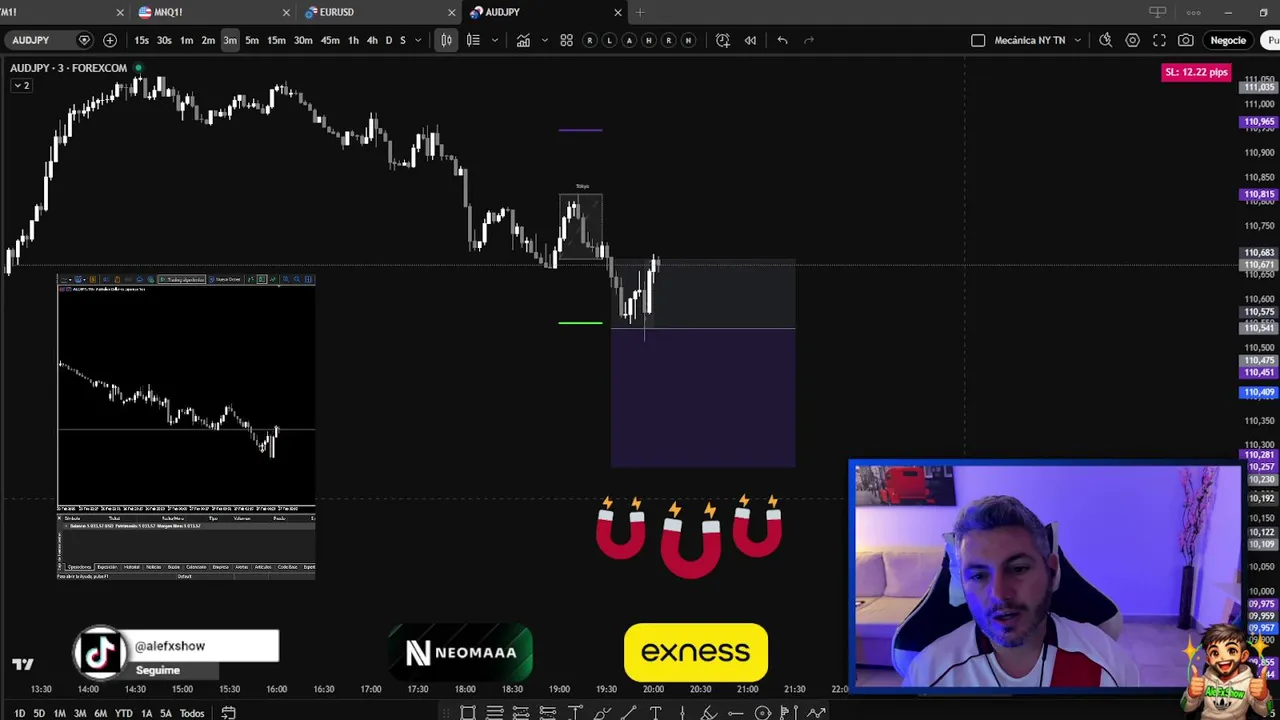This screenshot has height=720, width=1280.
Task: Select the 30m timeframe
Action: tap(303, 40)
